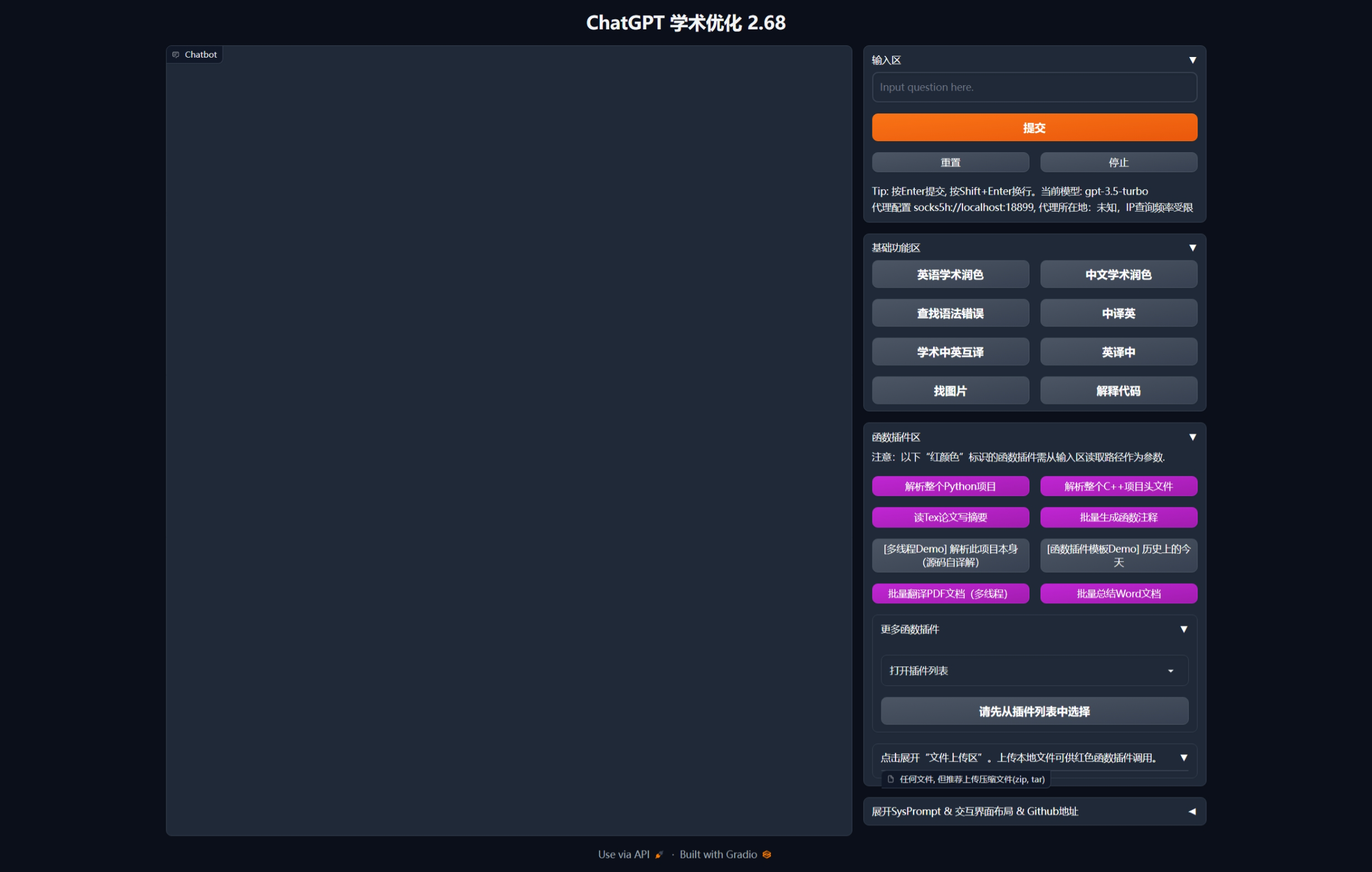Run the 批量总结Word文档 plugin
The height and width of the screenshot is (872, 1372).
pos(1118,594)
